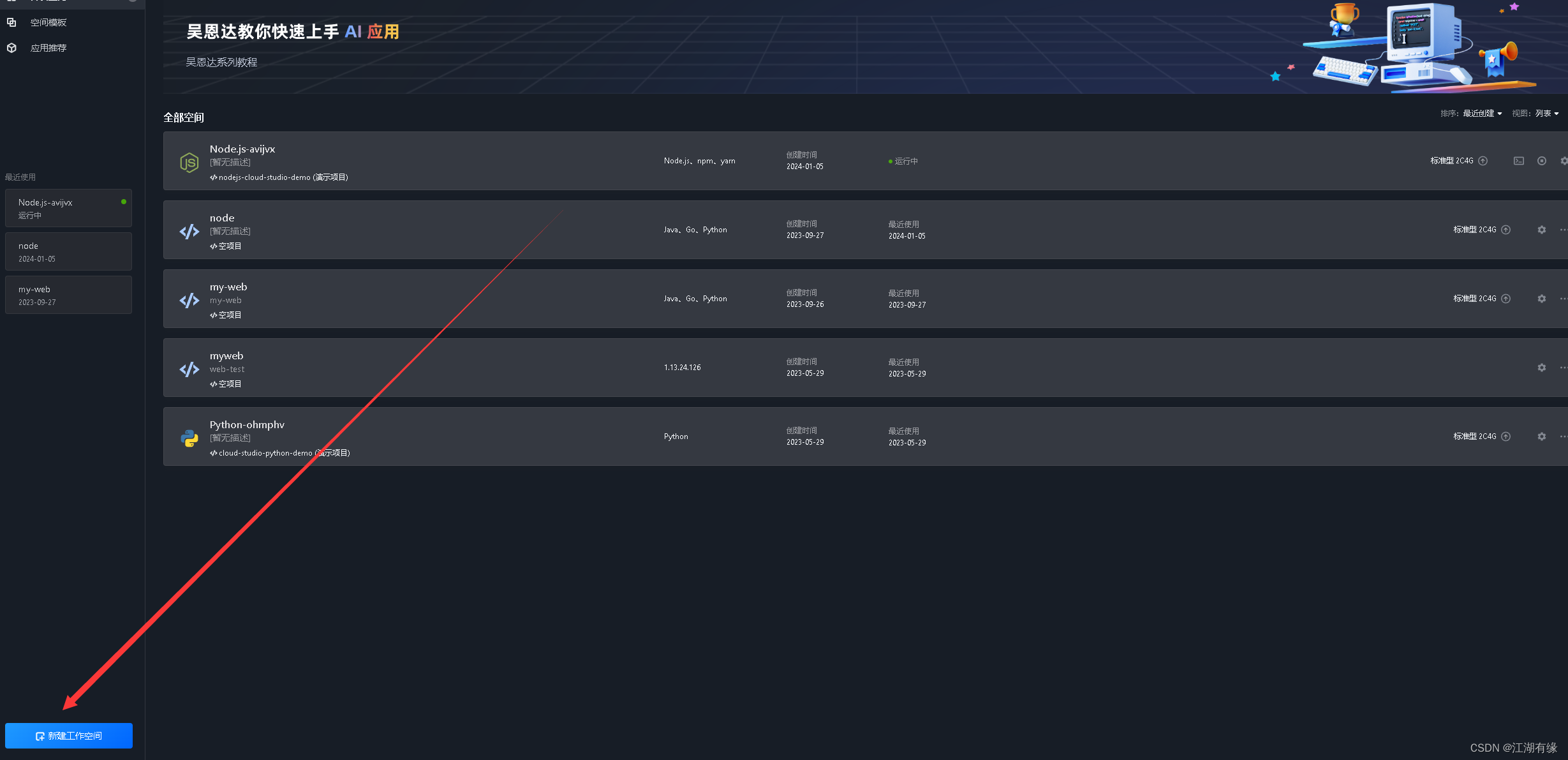Viewport: 1568px width, 760px height.
Task: Stop the running Node.js-avijvx workspace
Action: (x=1542, y=161)
